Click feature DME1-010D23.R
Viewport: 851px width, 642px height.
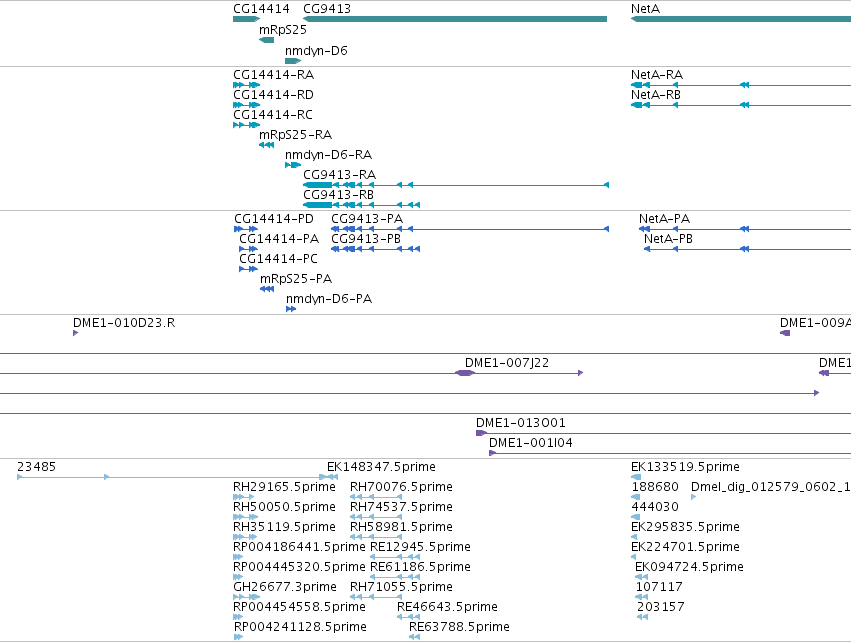[75, 333]
